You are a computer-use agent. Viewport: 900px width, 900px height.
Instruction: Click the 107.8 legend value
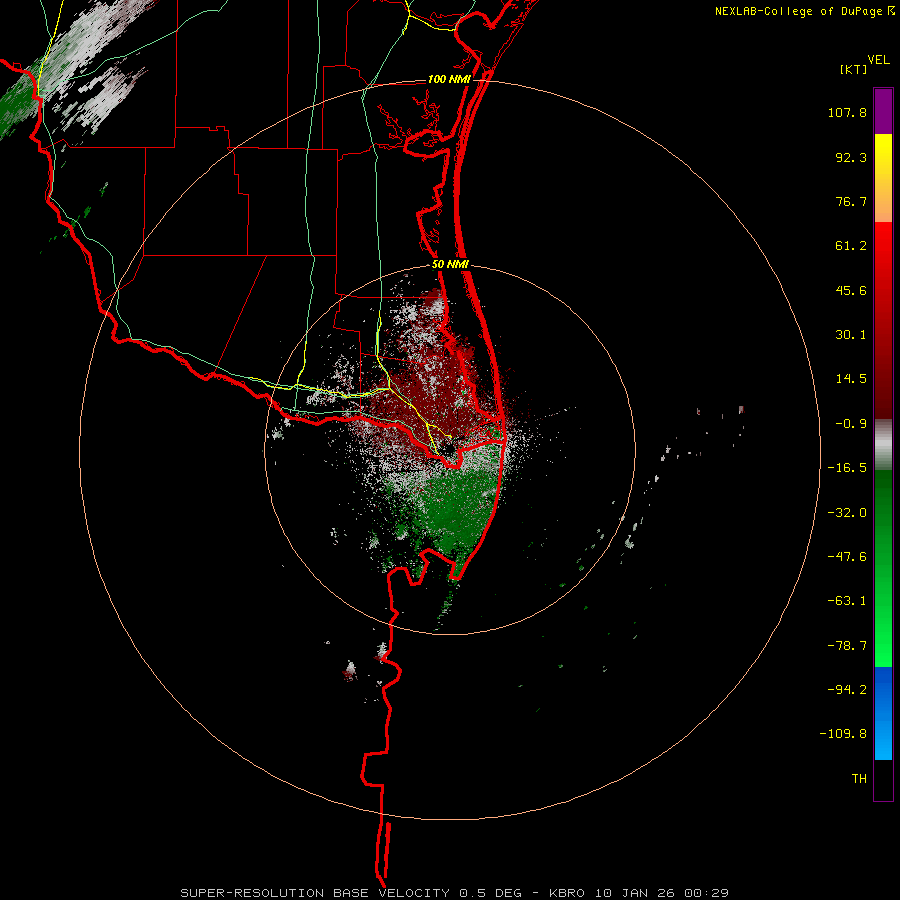[x=847, y=112]
